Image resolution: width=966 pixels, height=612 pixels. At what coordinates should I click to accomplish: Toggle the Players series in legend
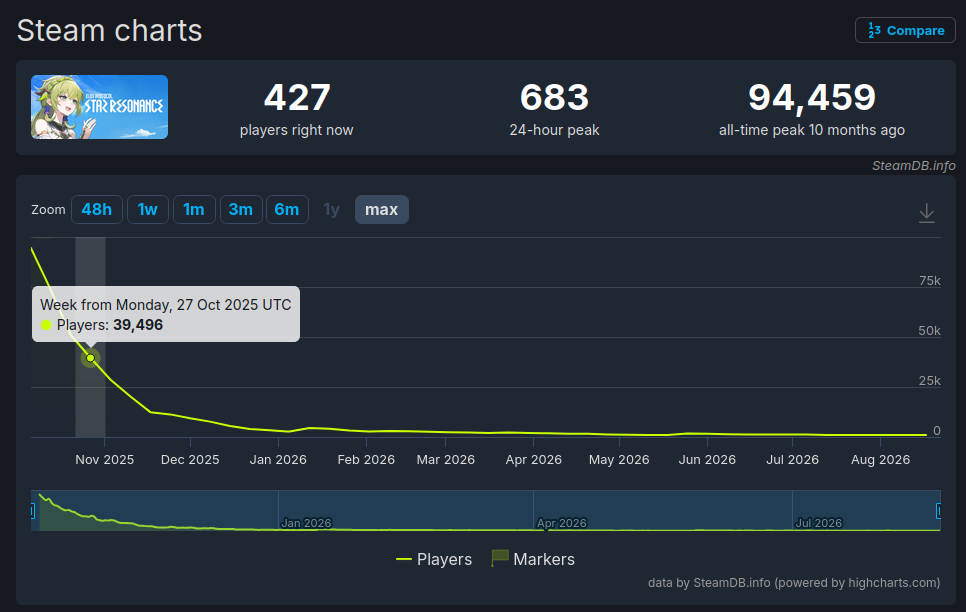click(434, 559)
